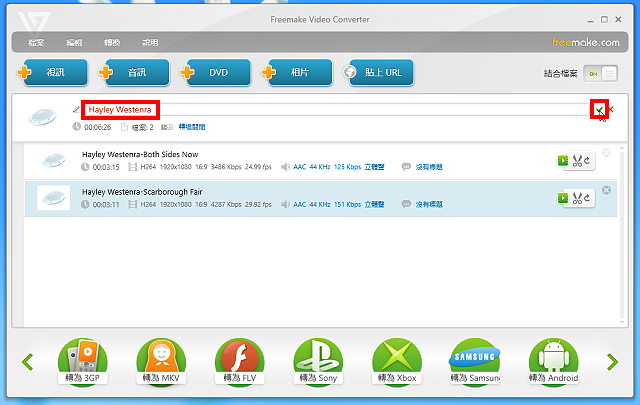Confirm the title with green checkmark
640x405 pixels.
point(599,109)
